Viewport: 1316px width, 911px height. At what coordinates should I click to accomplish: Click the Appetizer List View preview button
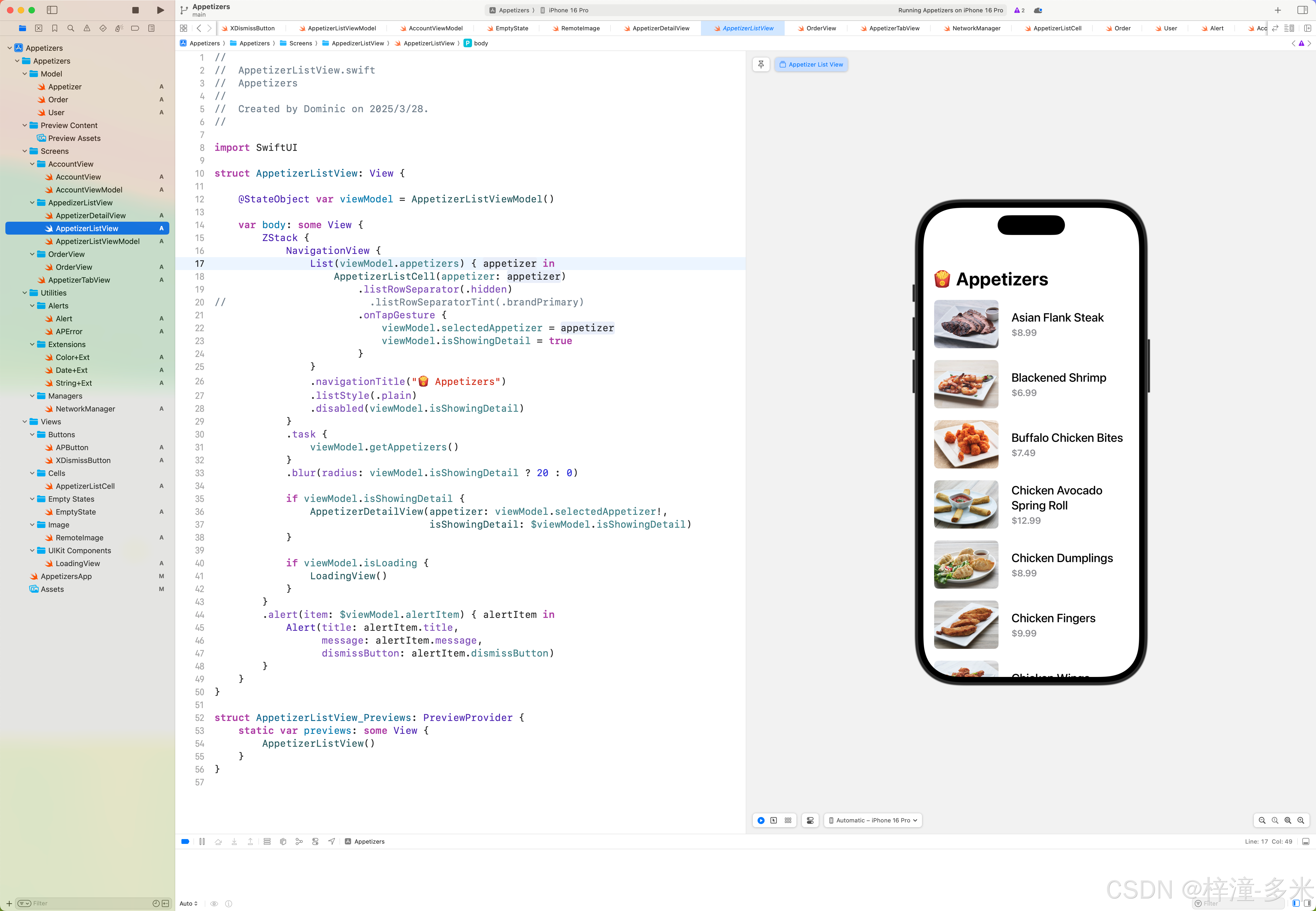[811, 64]
